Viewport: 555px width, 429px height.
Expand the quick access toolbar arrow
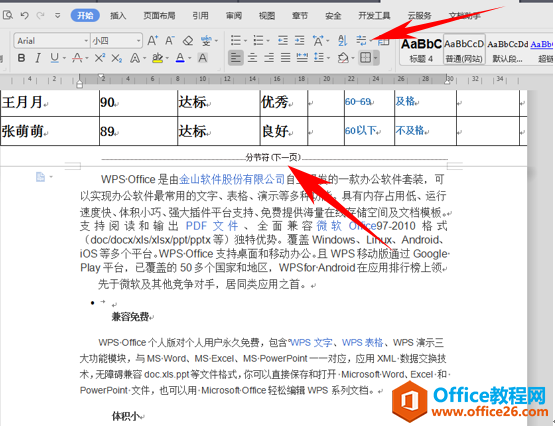(x=57, y=16)
